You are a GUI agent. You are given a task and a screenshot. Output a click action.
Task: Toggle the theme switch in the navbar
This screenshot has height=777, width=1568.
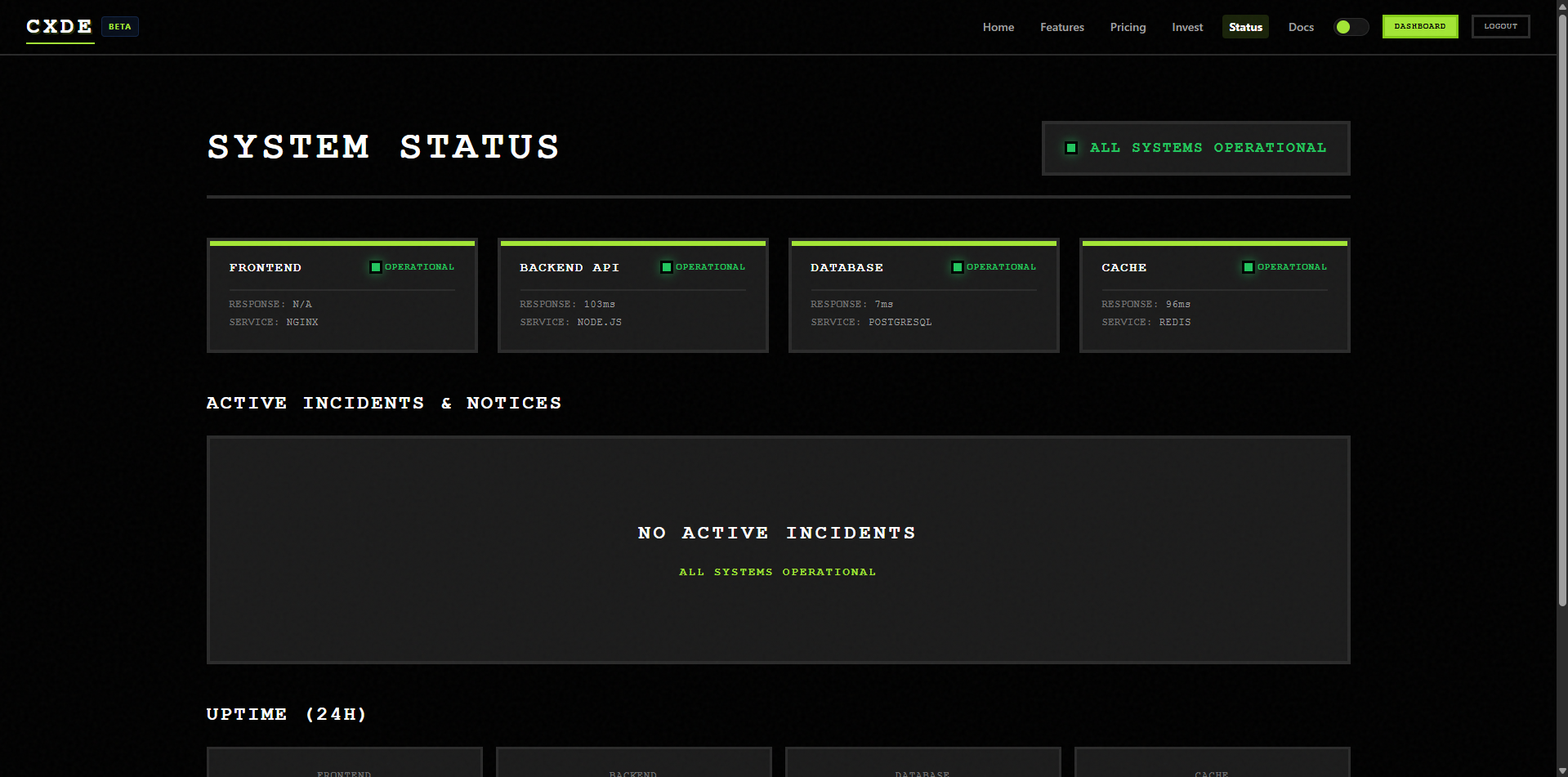click(x=1351, y=27)
